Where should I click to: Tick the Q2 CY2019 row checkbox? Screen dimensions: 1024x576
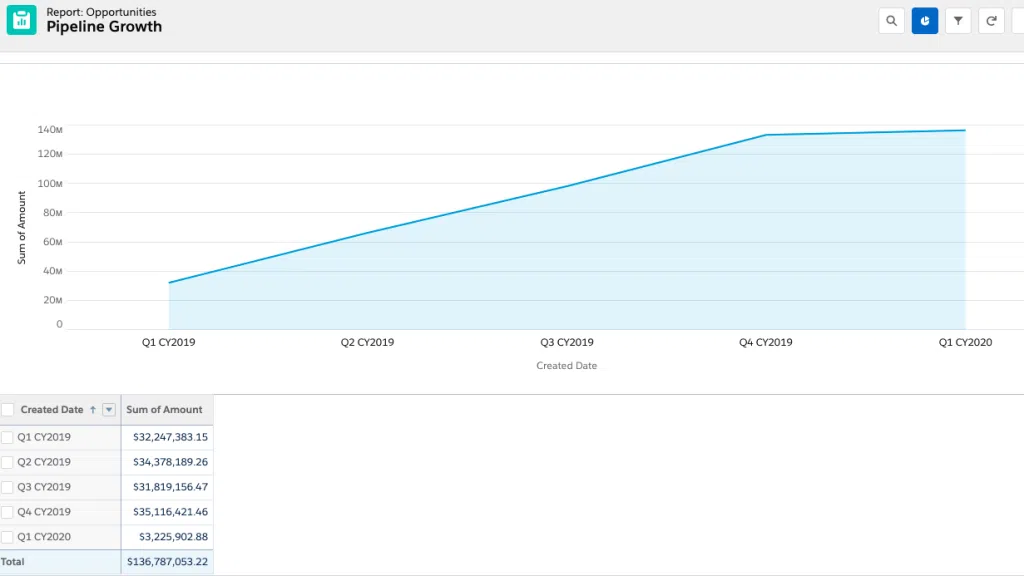pos(7,462)
